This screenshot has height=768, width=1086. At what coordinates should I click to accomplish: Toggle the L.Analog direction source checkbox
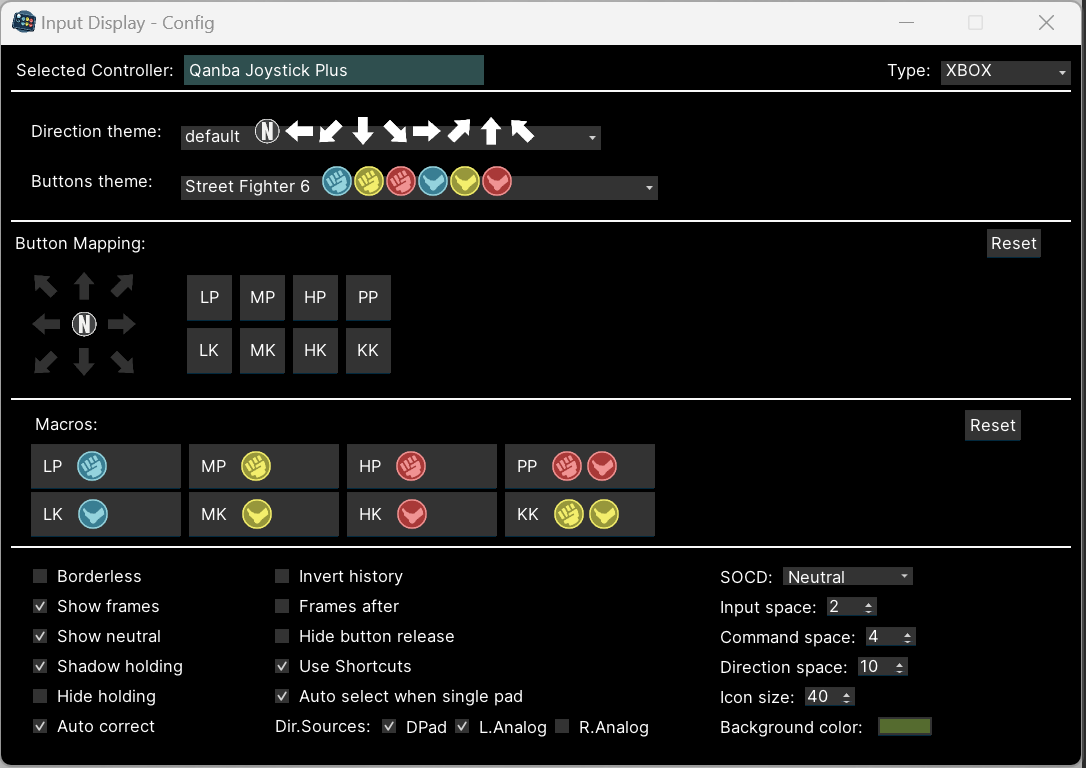(x=462, y=726)
